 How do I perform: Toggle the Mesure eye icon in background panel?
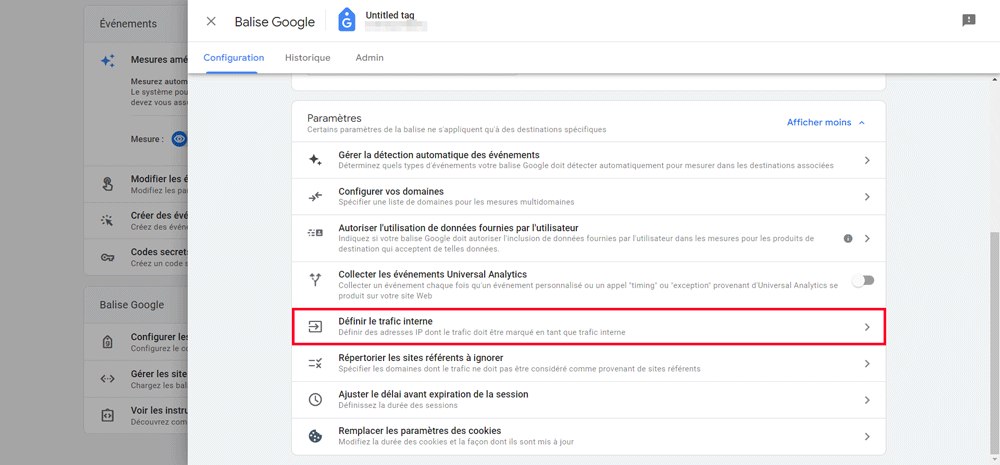[x=179, y=138]
